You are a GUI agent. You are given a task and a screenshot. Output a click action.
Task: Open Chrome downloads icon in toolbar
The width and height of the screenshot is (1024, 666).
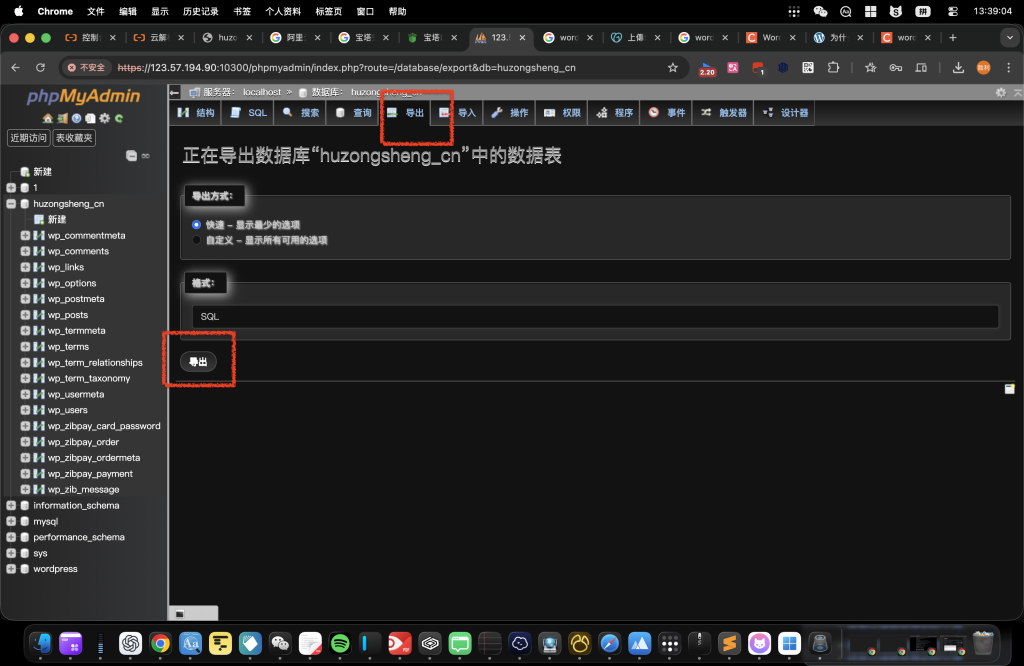click(x=958, y=67)
